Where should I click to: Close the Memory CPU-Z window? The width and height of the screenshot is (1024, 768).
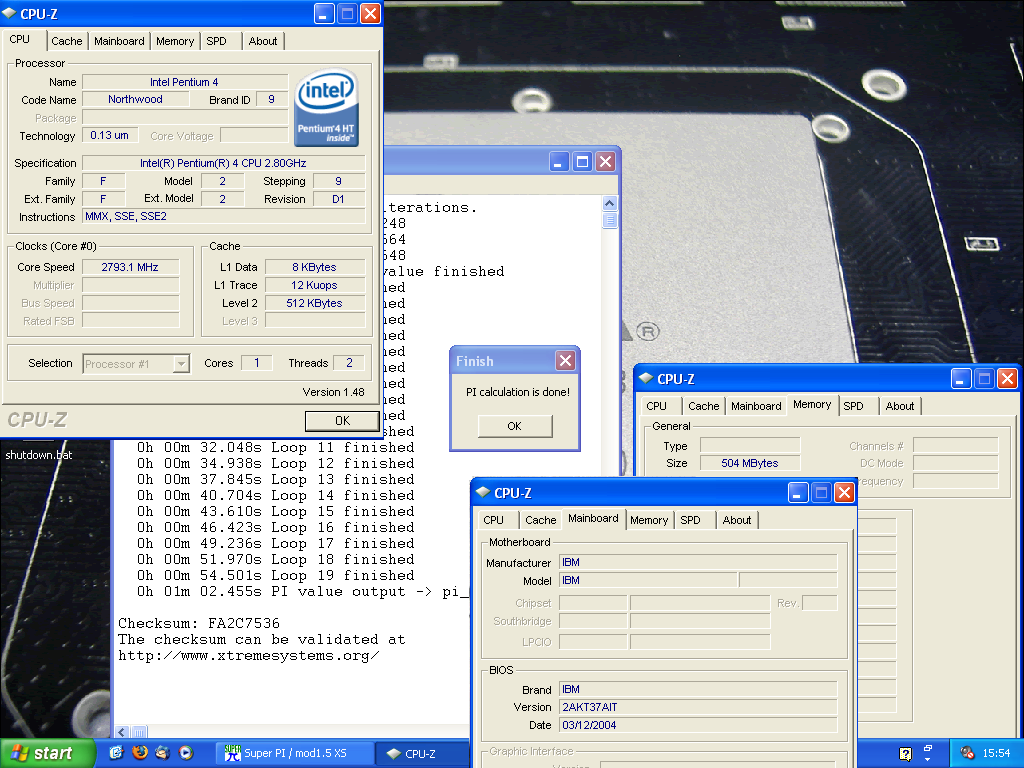click(1007, 379)
